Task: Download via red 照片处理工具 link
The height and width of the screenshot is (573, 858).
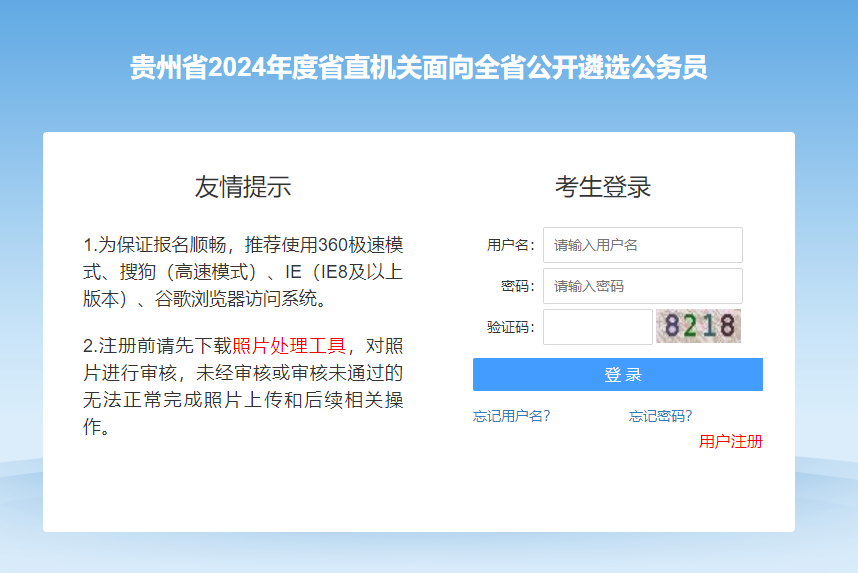Action: (289, 346)
